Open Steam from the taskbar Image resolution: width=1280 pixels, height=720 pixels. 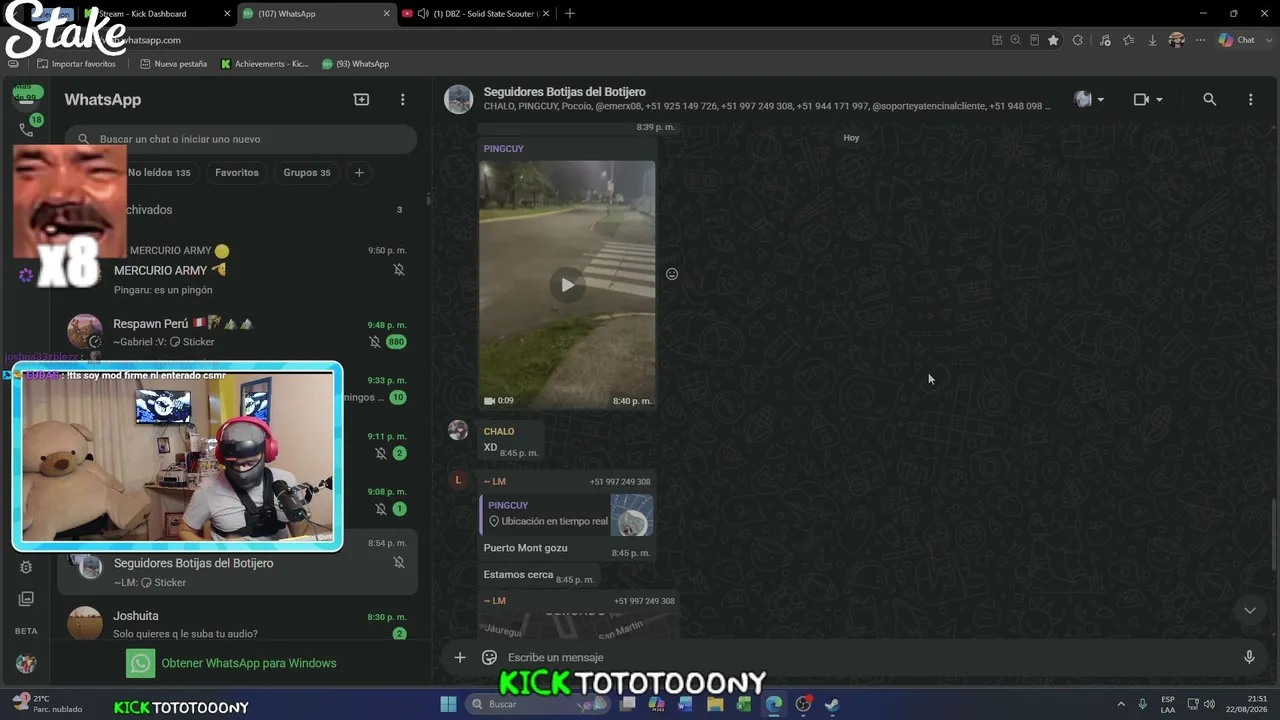(831, 704)
